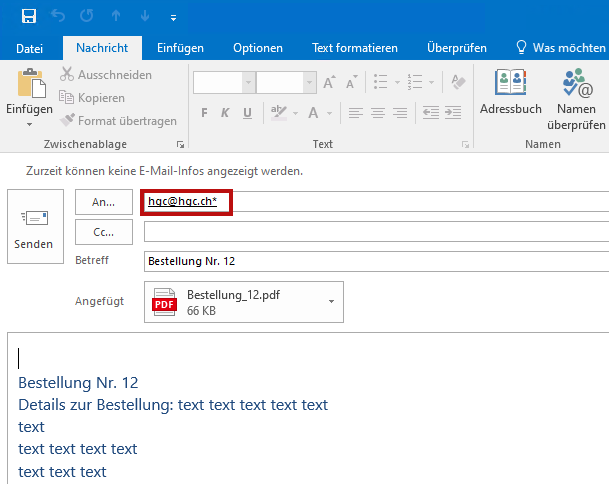This screenshot has width=609, height=484.
Task: Open the Text group dialog launcher
Action: [465, 145]
